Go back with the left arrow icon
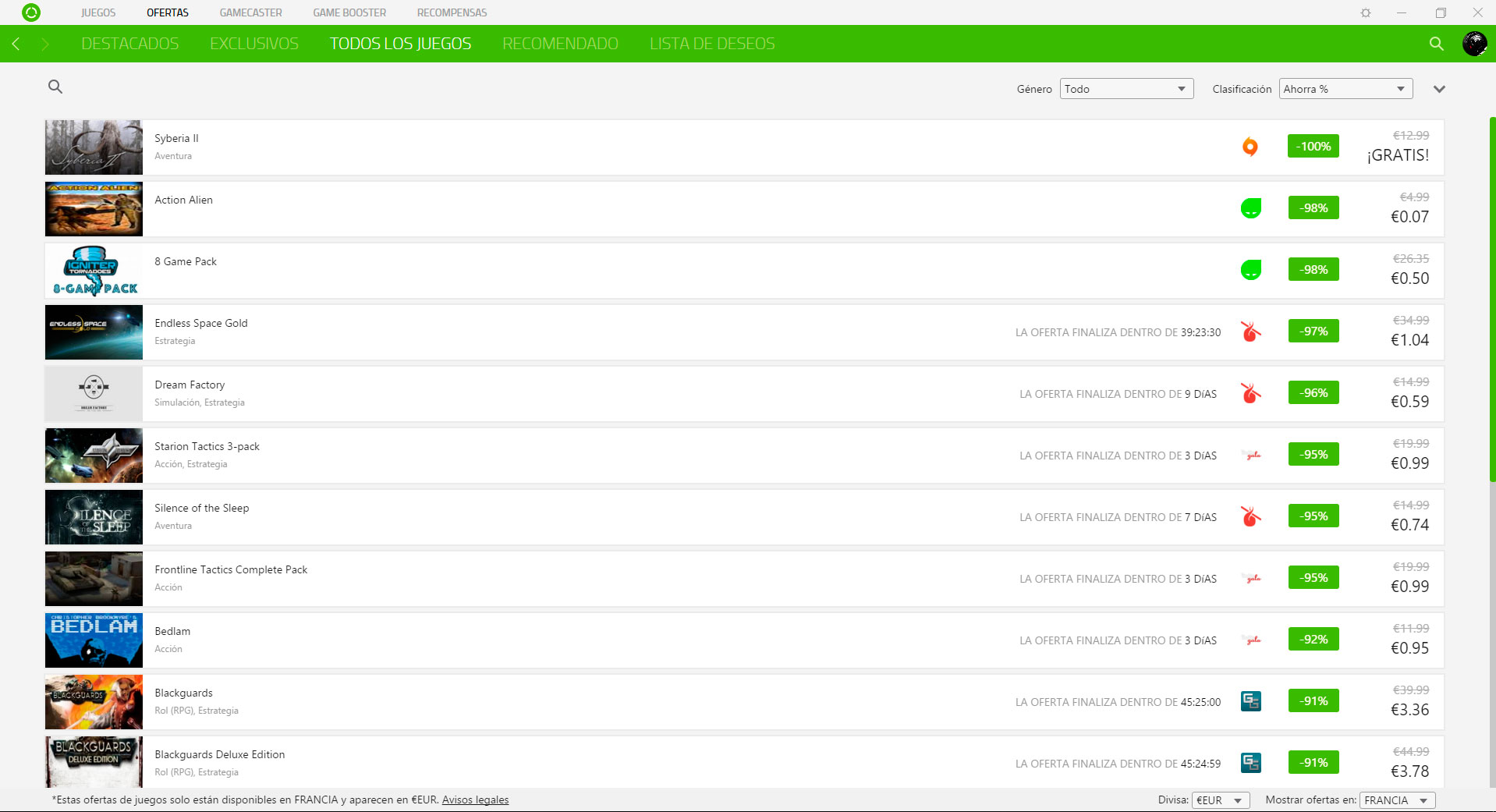1496x812 pixels. click(x=16, y=44)
